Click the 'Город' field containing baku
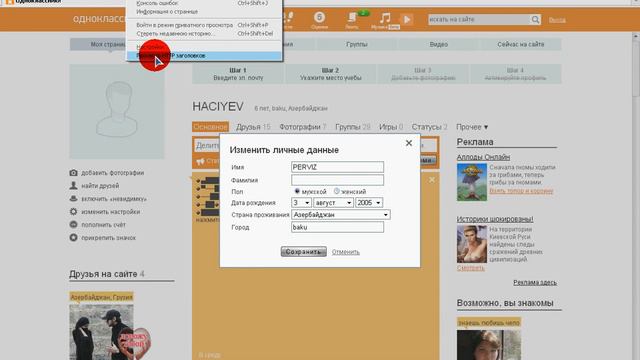This screenshot has height=360, width=640. pos(337,227)
